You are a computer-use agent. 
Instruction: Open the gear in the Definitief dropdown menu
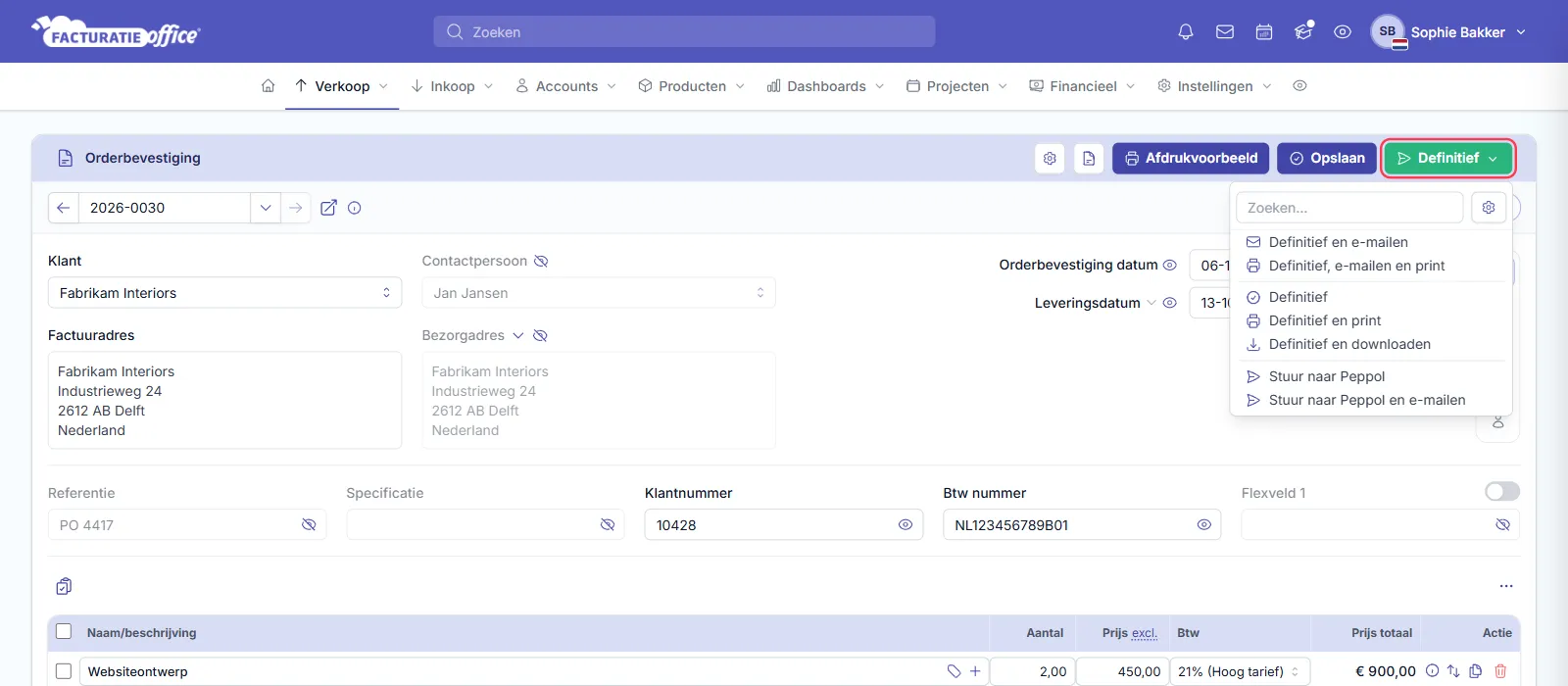pos(1489,208)
